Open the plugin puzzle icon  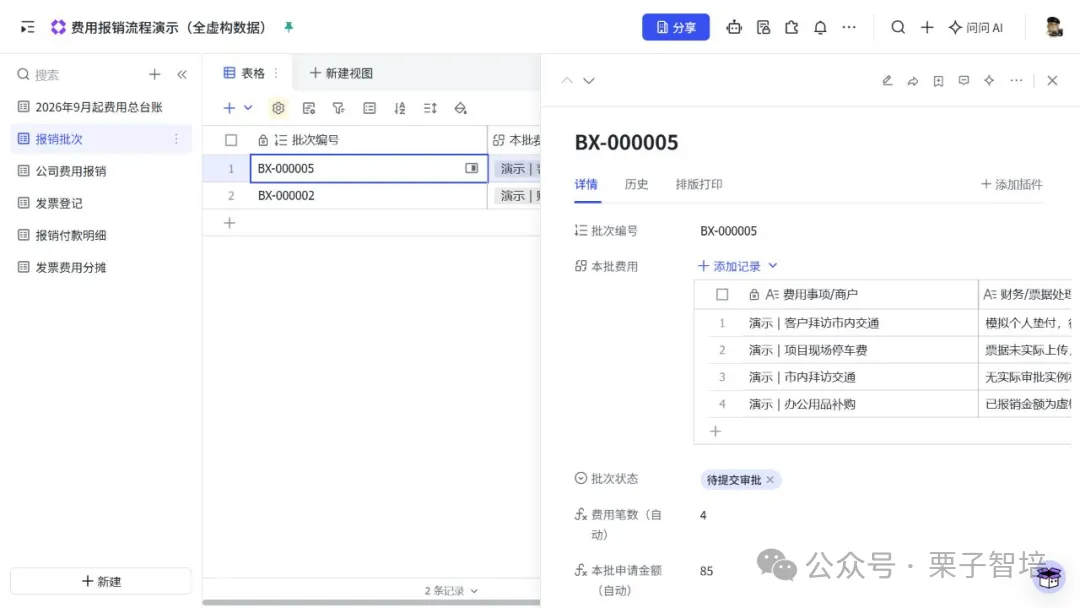point(791,28)
